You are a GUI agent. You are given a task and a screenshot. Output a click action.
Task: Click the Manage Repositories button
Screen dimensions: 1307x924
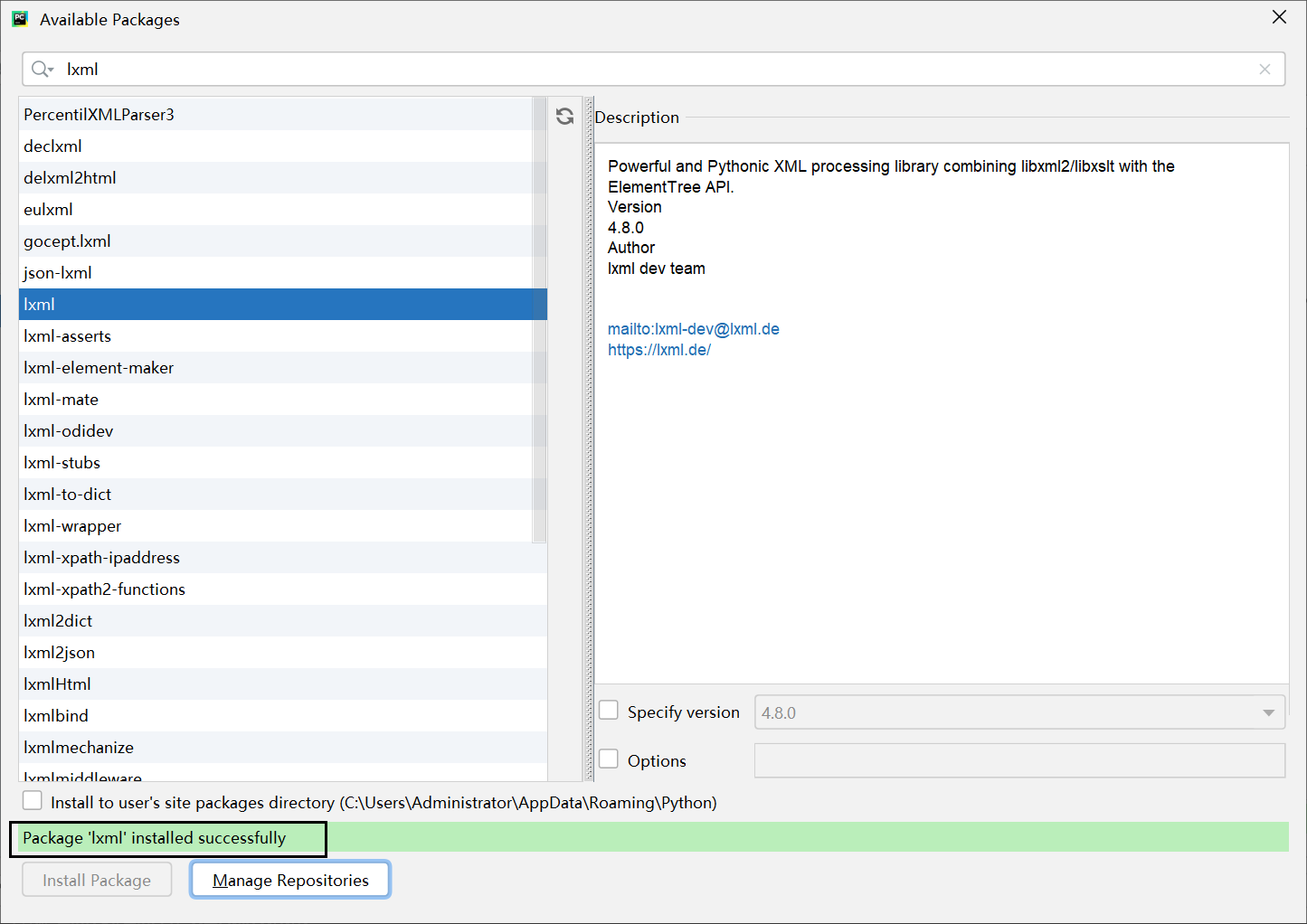tap(290, 880)
